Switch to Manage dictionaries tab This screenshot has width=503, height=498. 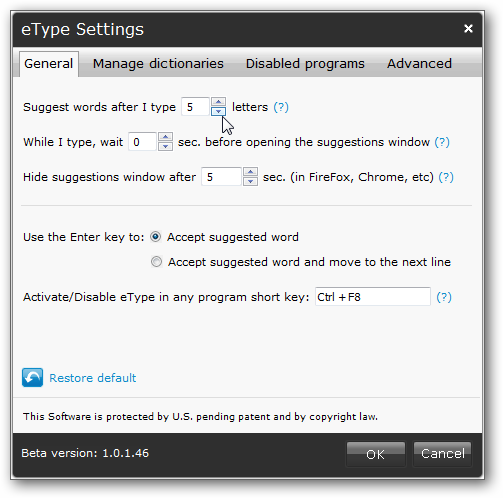click(x=158, y=63)
